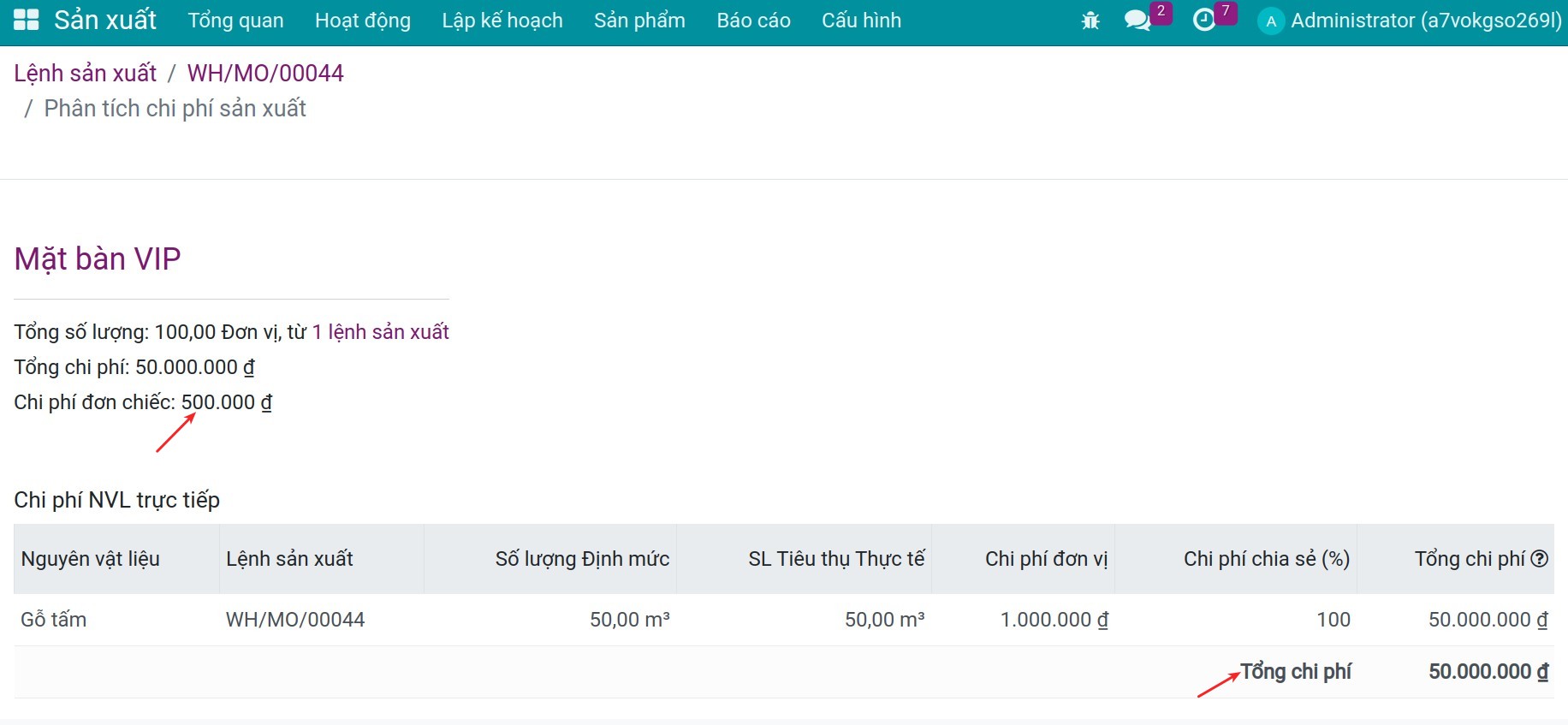Viewport: 1568px width, 725px height.
Task: Click the Tổng chi phí help question icon
Action: (1540, 559)
